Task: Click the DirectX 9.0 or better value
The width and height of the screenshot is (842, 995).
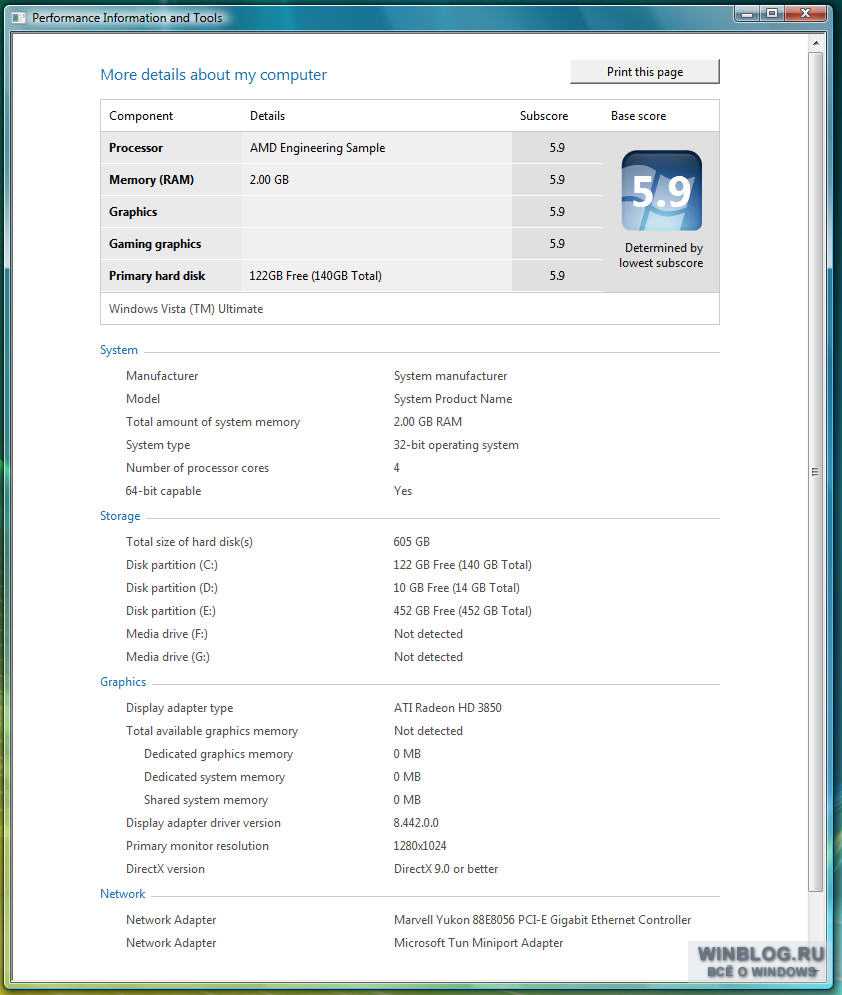Action: (x=445, y=869)
